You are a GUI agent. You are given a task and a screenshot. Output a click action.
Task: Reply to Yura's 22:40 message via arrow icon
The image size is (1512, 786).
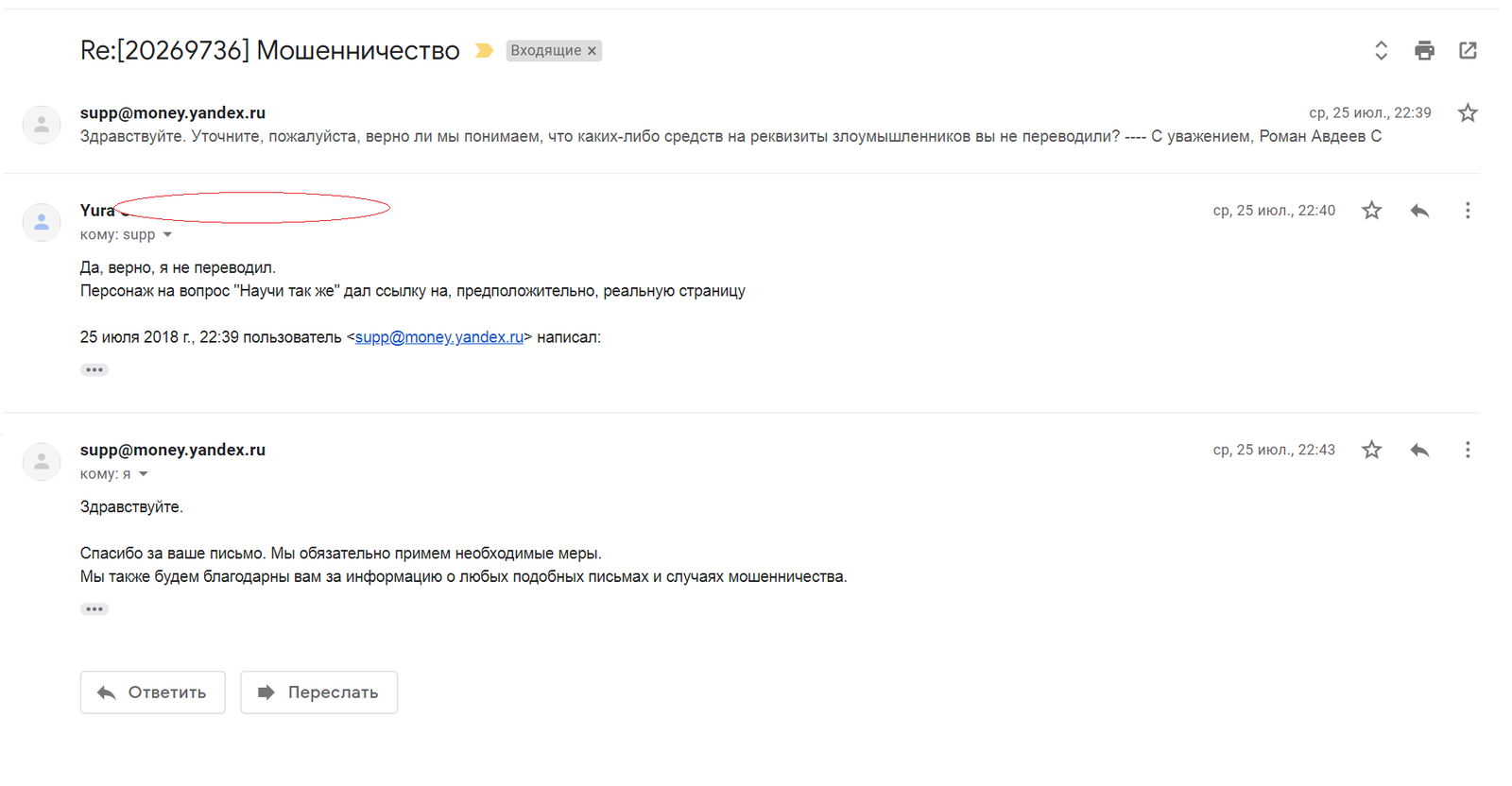(1419, 211)
